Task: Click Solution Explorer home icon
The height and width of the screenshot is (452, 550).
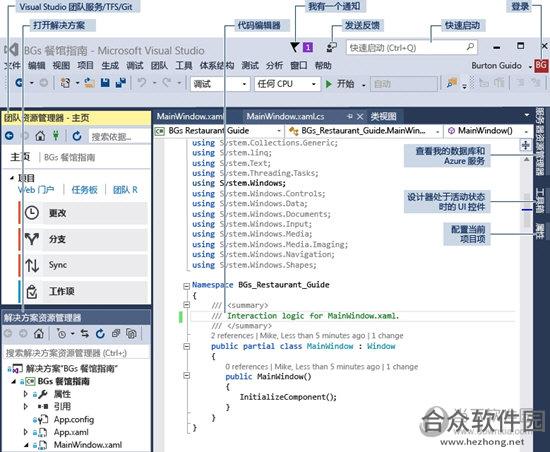Action: tap(39, 333)
